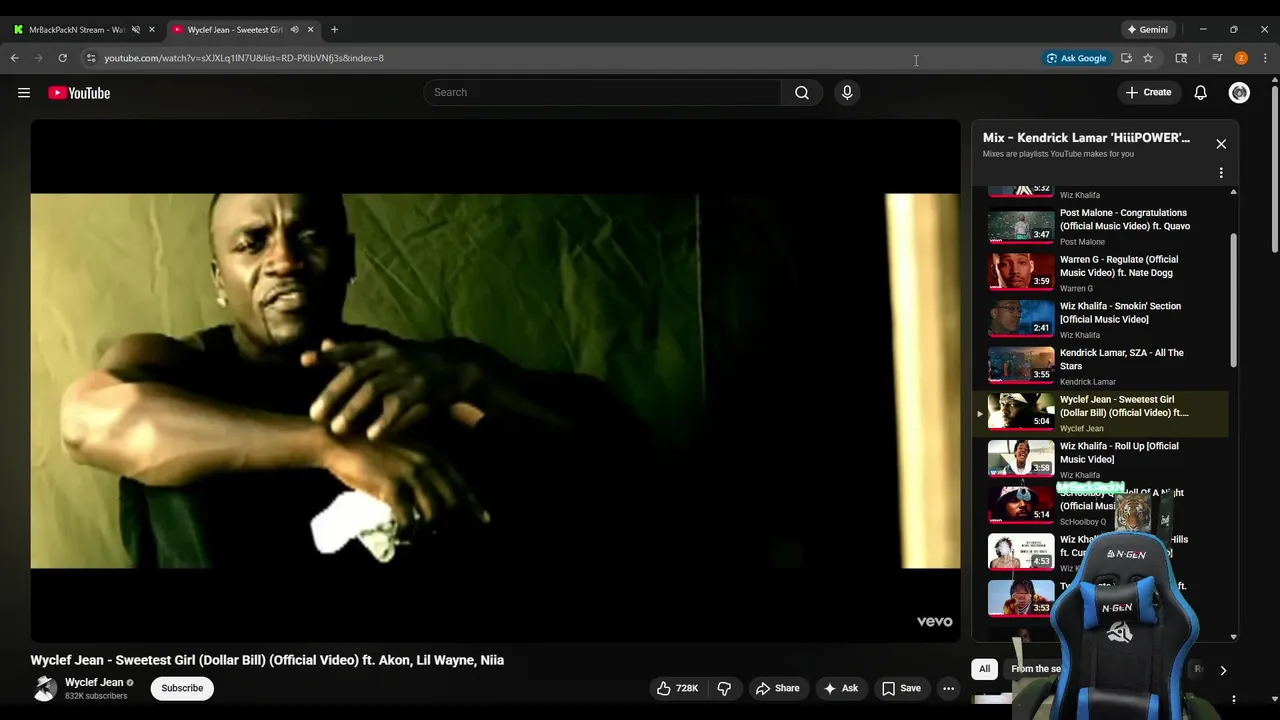
Task: Play Post Malone Congratulations from playlist
Action: point(1100,226)
